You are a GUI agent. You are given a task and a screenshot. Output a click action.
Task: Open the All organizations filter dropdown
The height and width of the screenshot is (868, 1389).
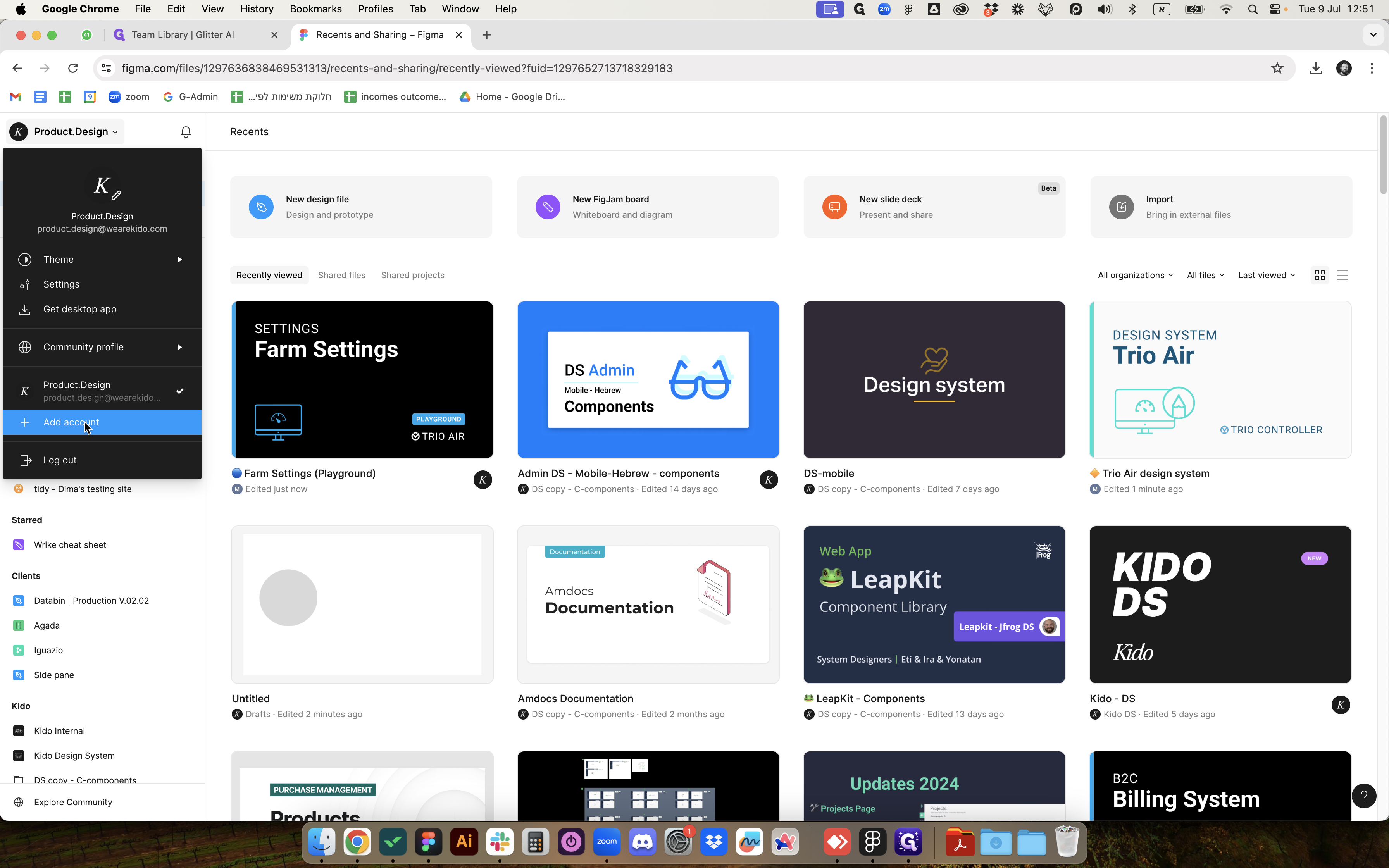click(1135, 275)
